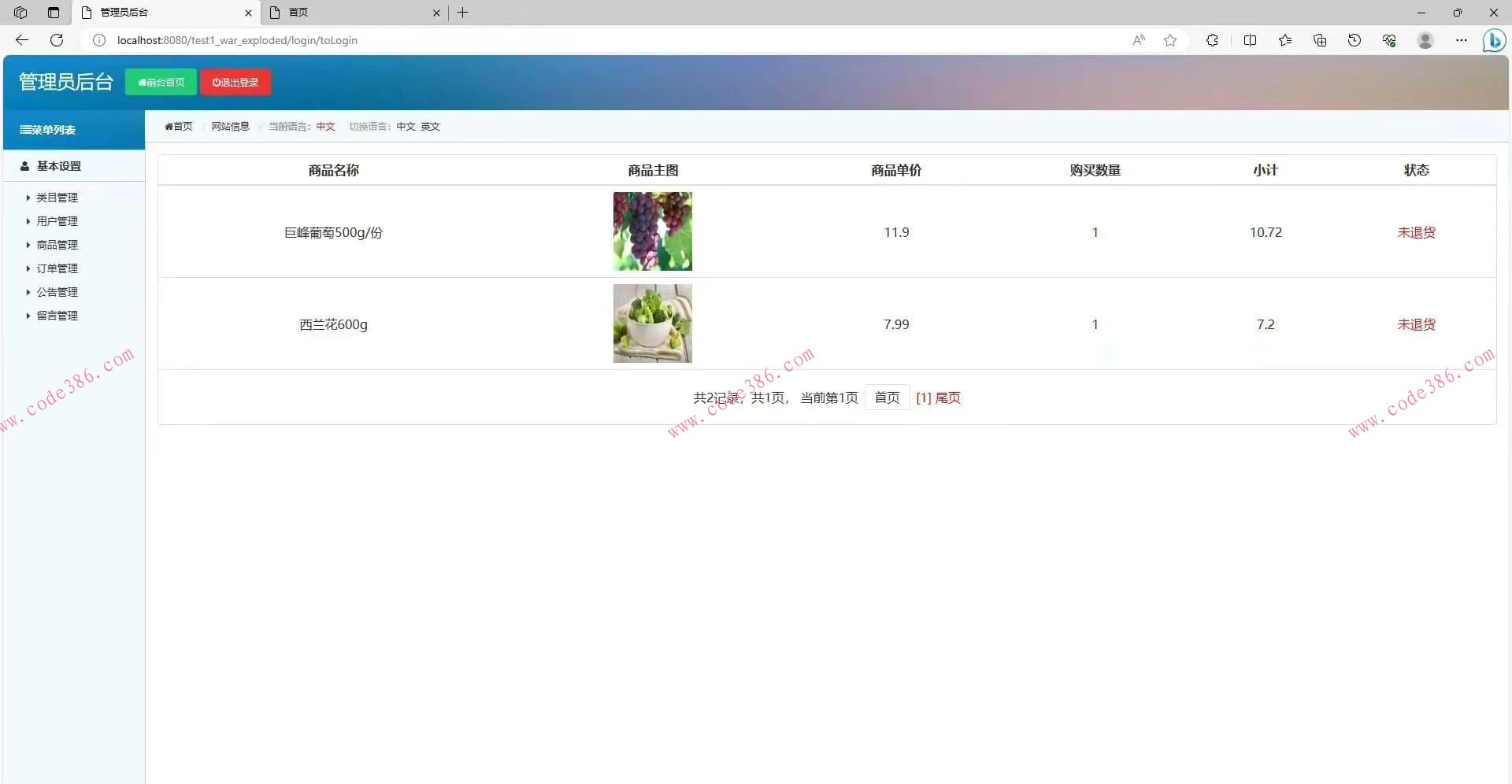Click the favorites star in the address bar
The image size is (1512, 784).
click(1170, 40)
